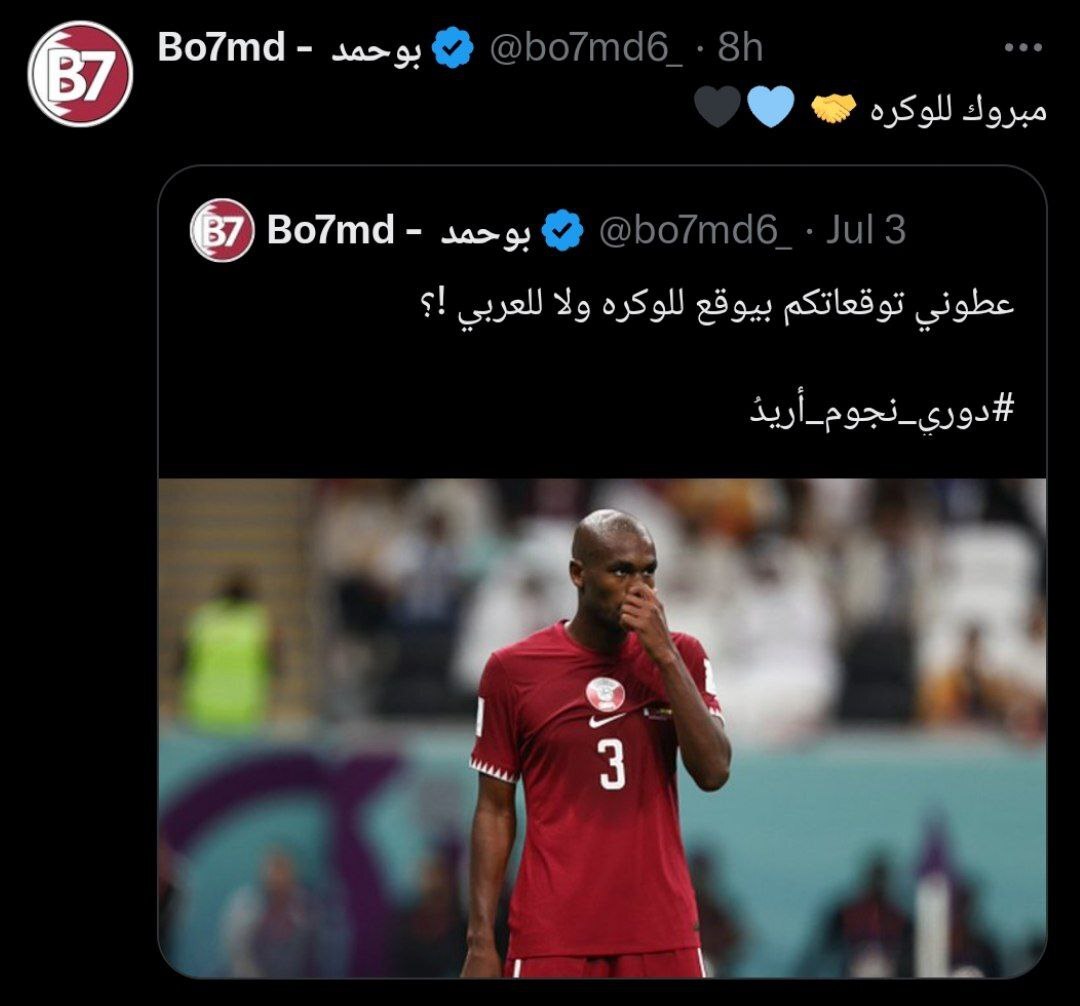
Task: Click the blue verified badge beside 8h tweet
Action: (453, 49)
